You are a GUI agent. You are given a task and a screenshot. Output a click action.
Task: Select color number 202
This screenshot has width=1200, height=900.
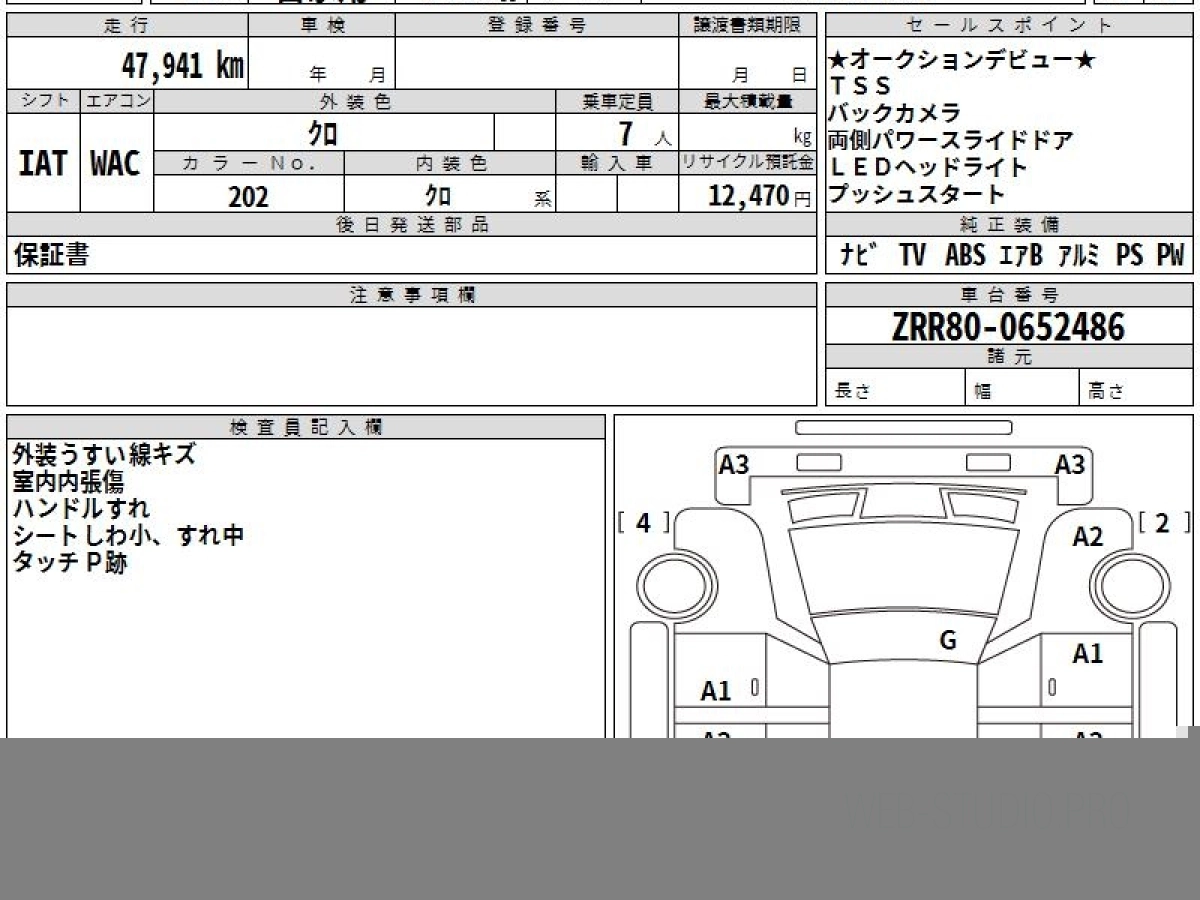(x=248, y=197)
